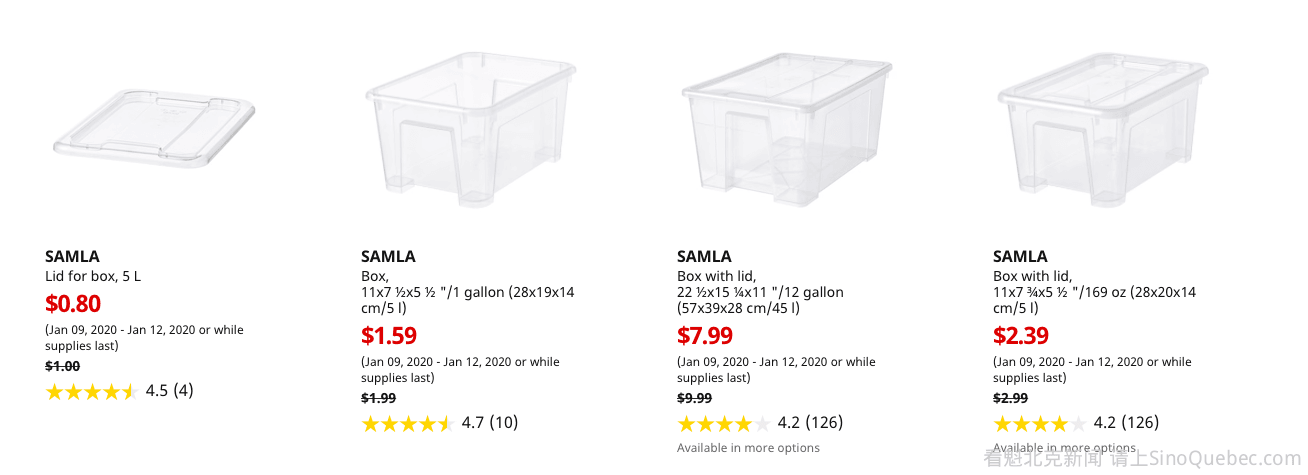
Task: Click the SAMLA title of the $2.39 box
Action: click(x=1020, y=256)
